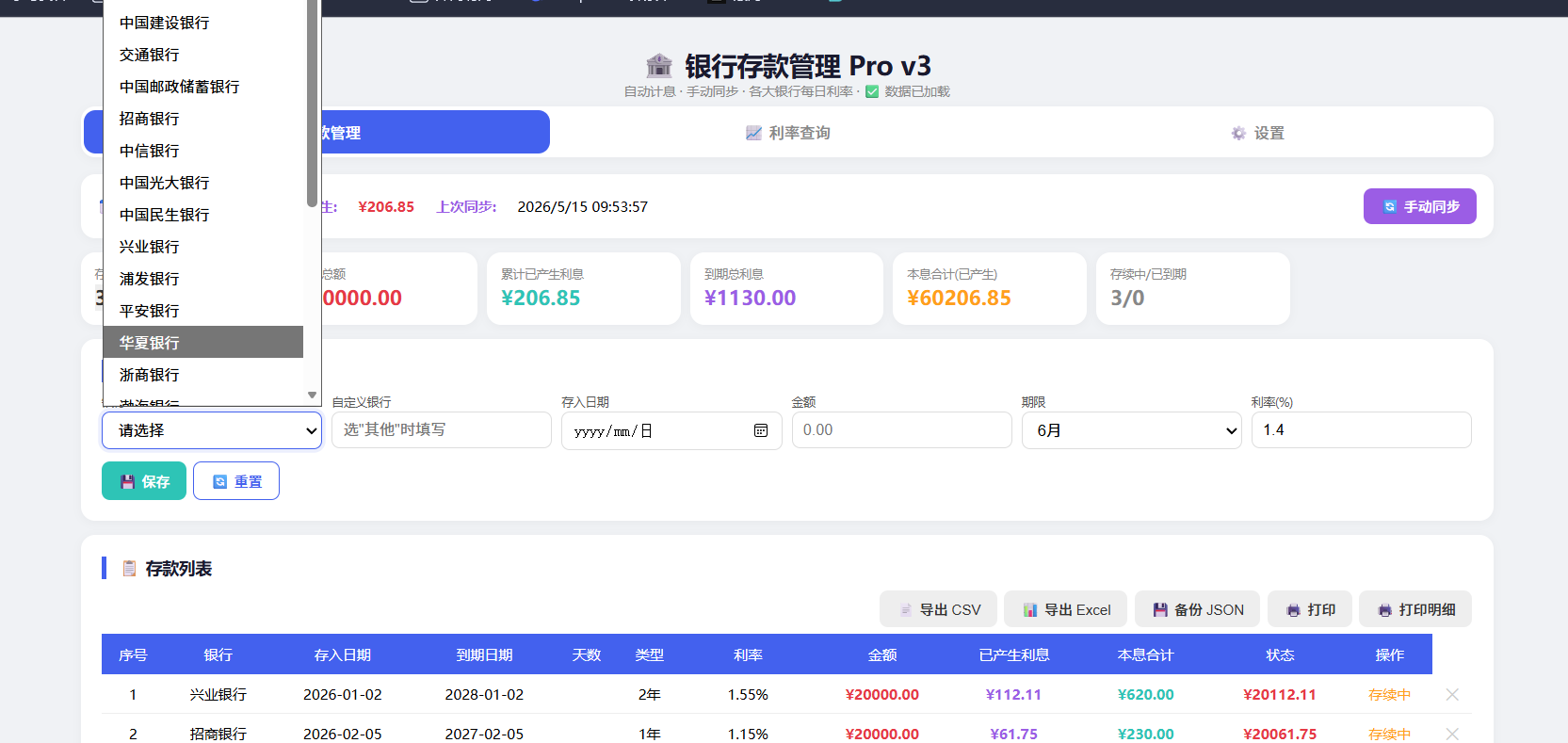The image size is (1568, 743).
Task: Click 备份 JSON button
Action: tap(1198, 609)
